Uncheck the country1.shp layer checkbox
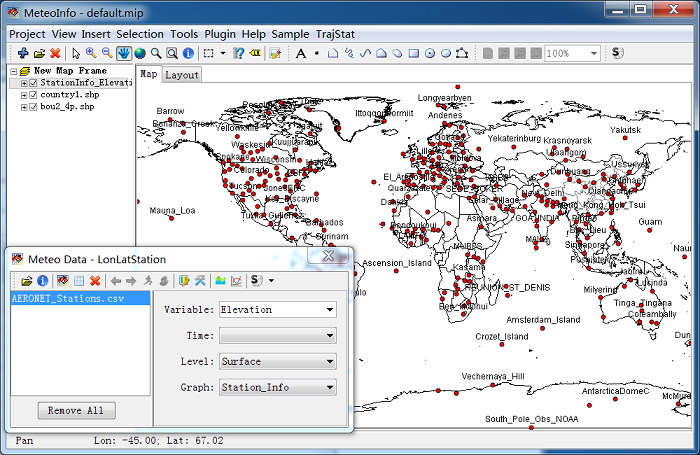Screen dimensions: 700x455 tap(34, 95)
